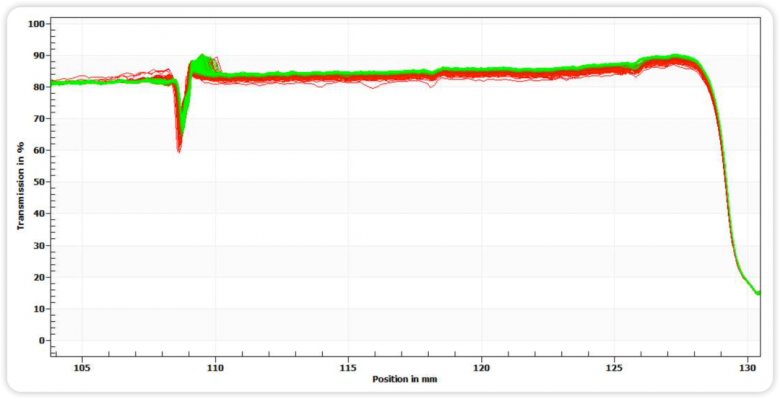Click the 0 tick label on Y axis
780x399 pixels.
click(44, 341)
